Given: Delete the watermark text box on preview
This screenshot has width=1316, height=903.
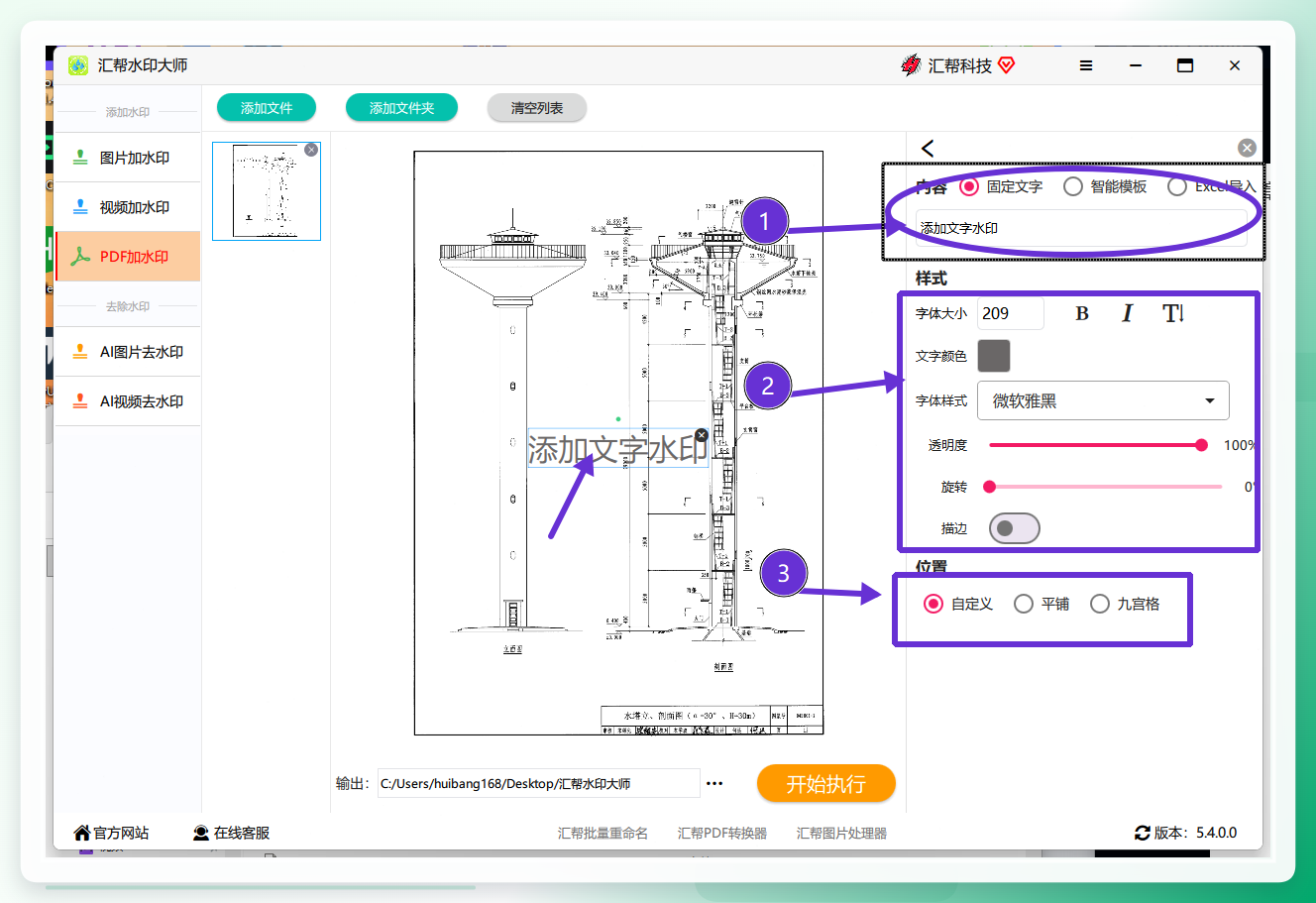Looking at the screenshot, I should pyautogui.click(x=702, y=435).
